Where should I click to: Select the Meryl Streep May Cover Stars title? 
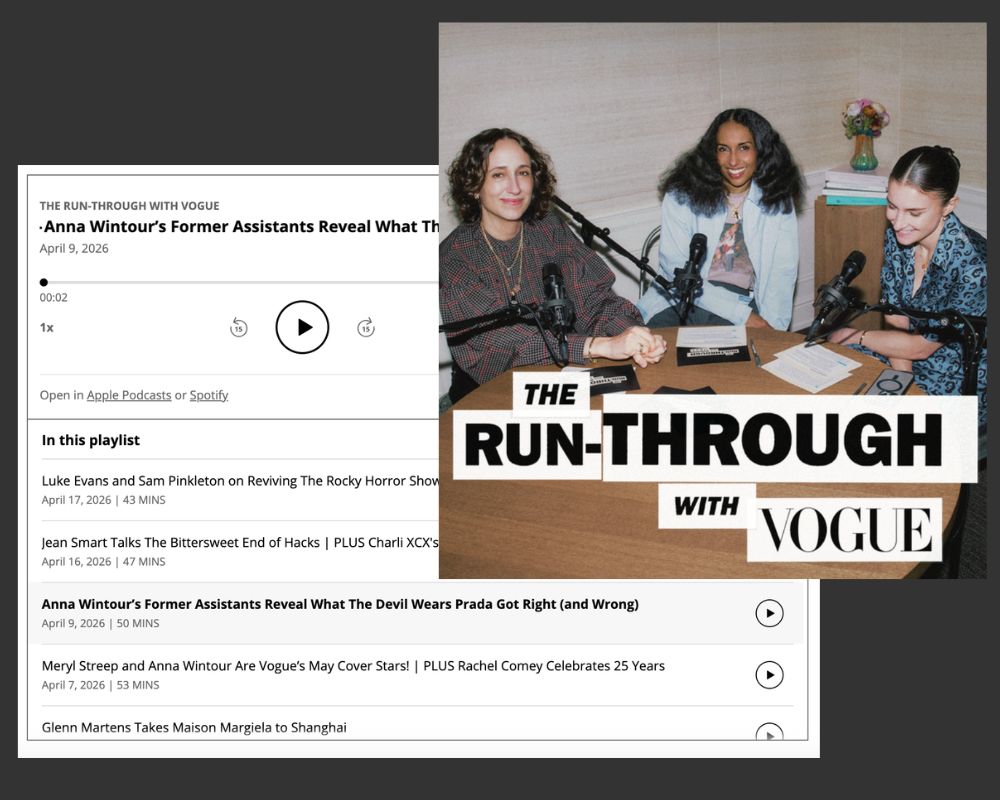353,666
